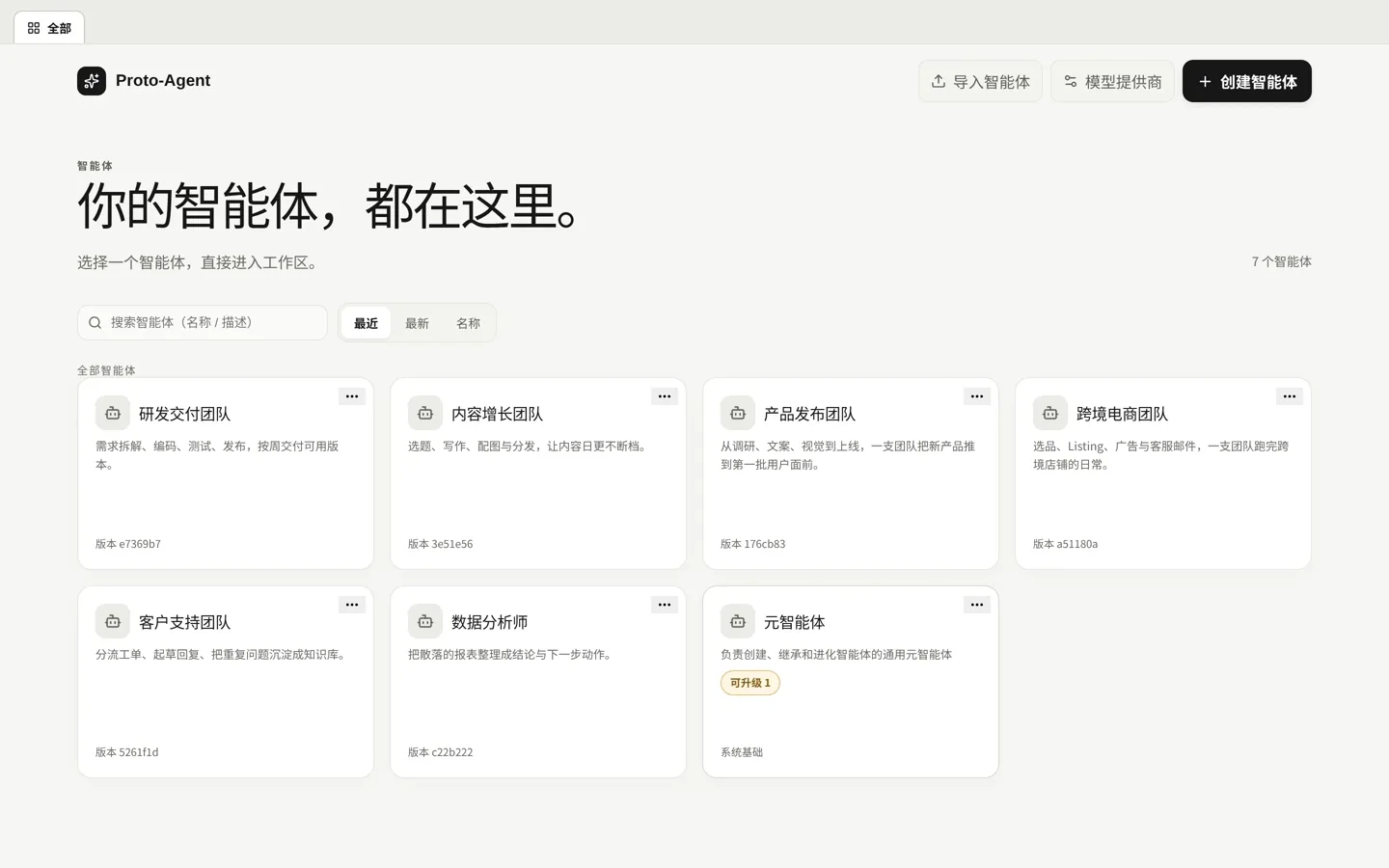The width and height of the screenshot is (1389, 868).
Task: Click the robot icon of 数据分析师
Action: (x=425, y=621)
